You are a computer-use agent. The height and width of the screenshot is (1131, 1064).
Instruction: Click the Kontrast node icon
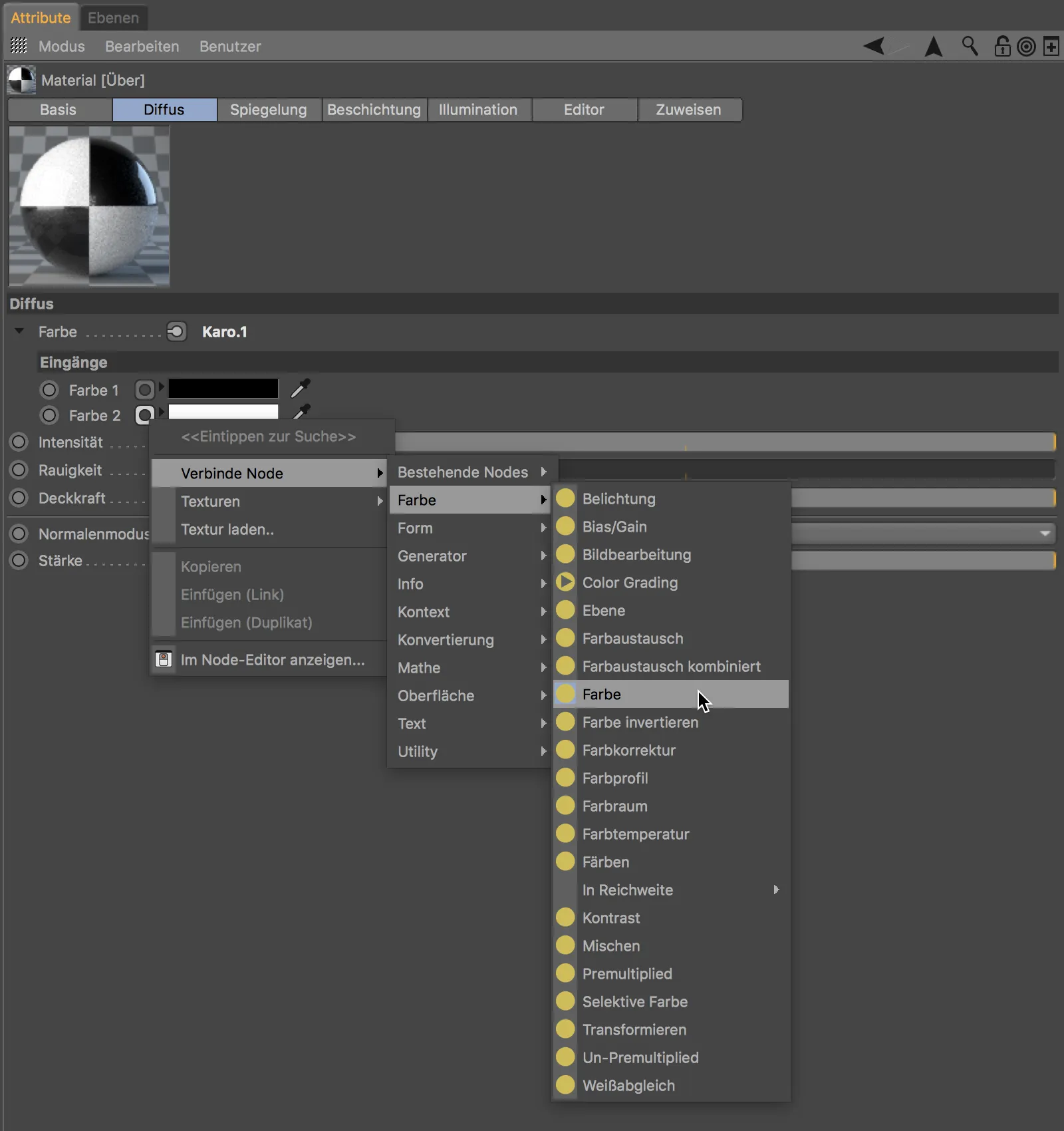click(565, 917)
